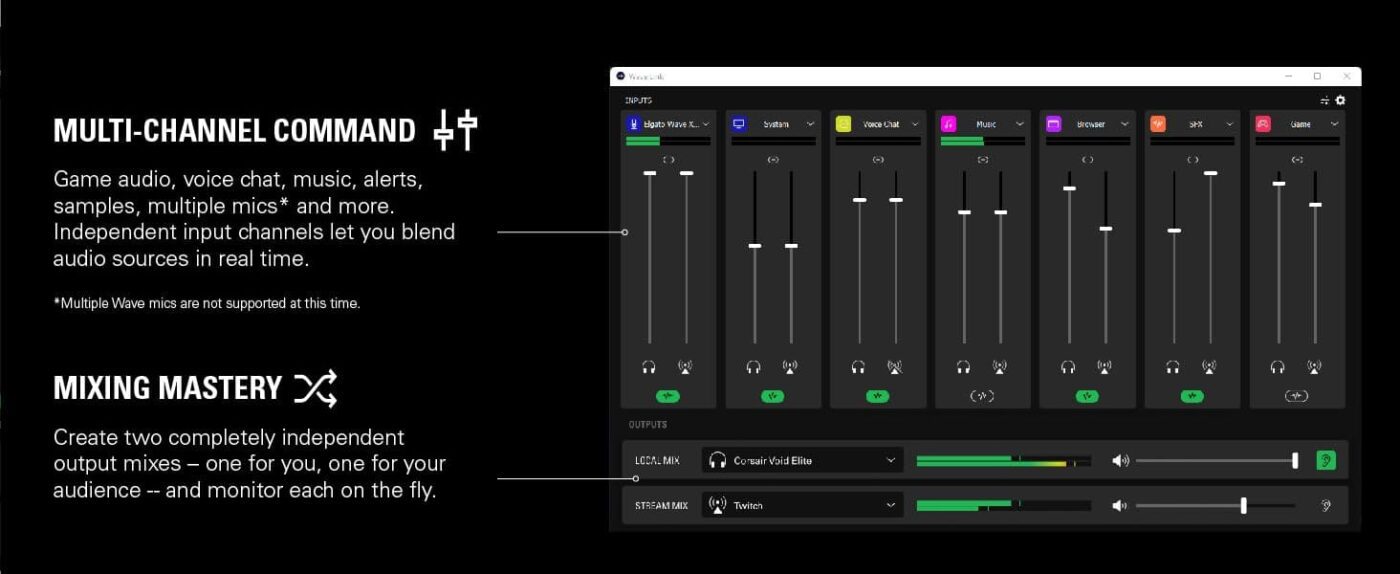Screen dimensions: 1400x574
Task: Click the Game channel controller icon
Action: click(x=1263, y=124)
